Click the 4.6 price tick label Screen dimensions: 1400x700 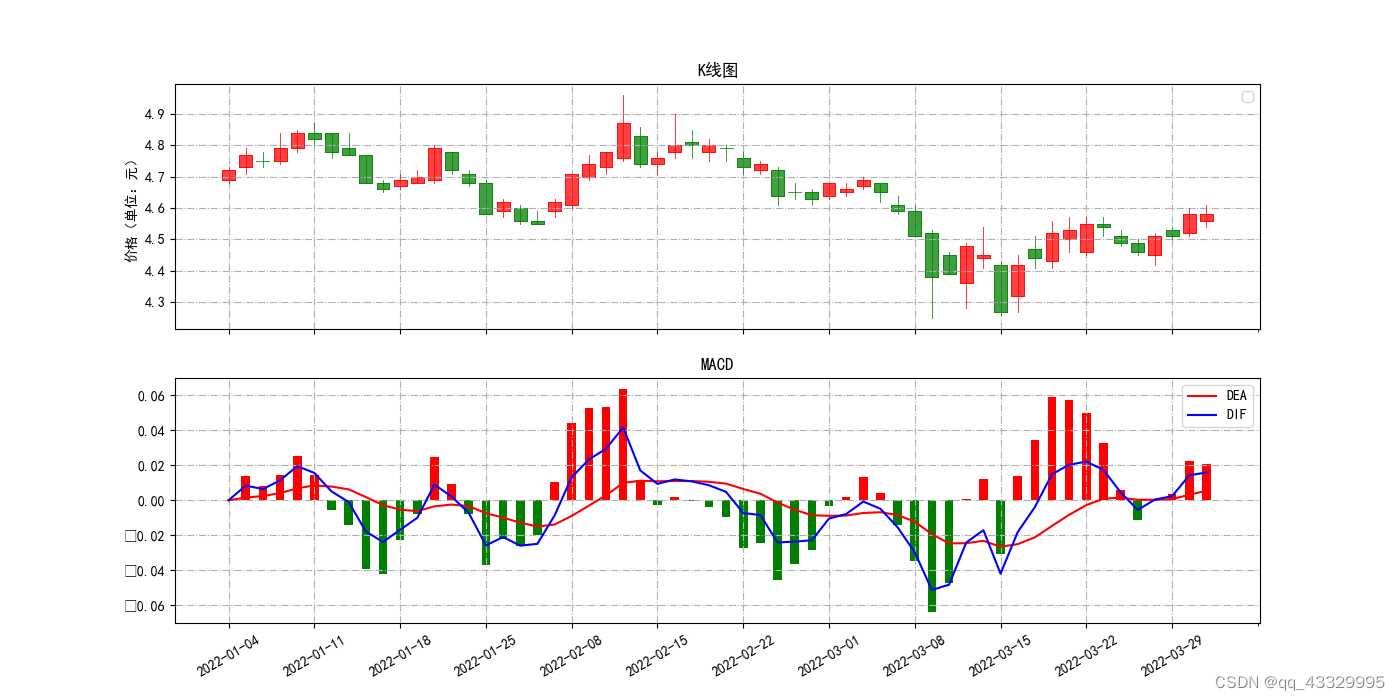coord(156,208)
